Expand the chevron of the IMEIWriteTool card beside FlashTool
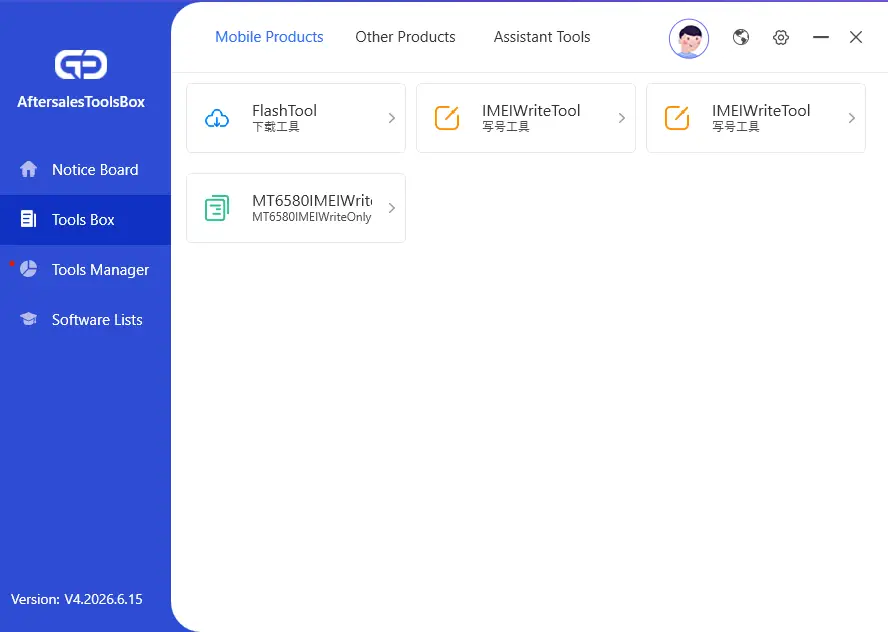 click(621, 118)
